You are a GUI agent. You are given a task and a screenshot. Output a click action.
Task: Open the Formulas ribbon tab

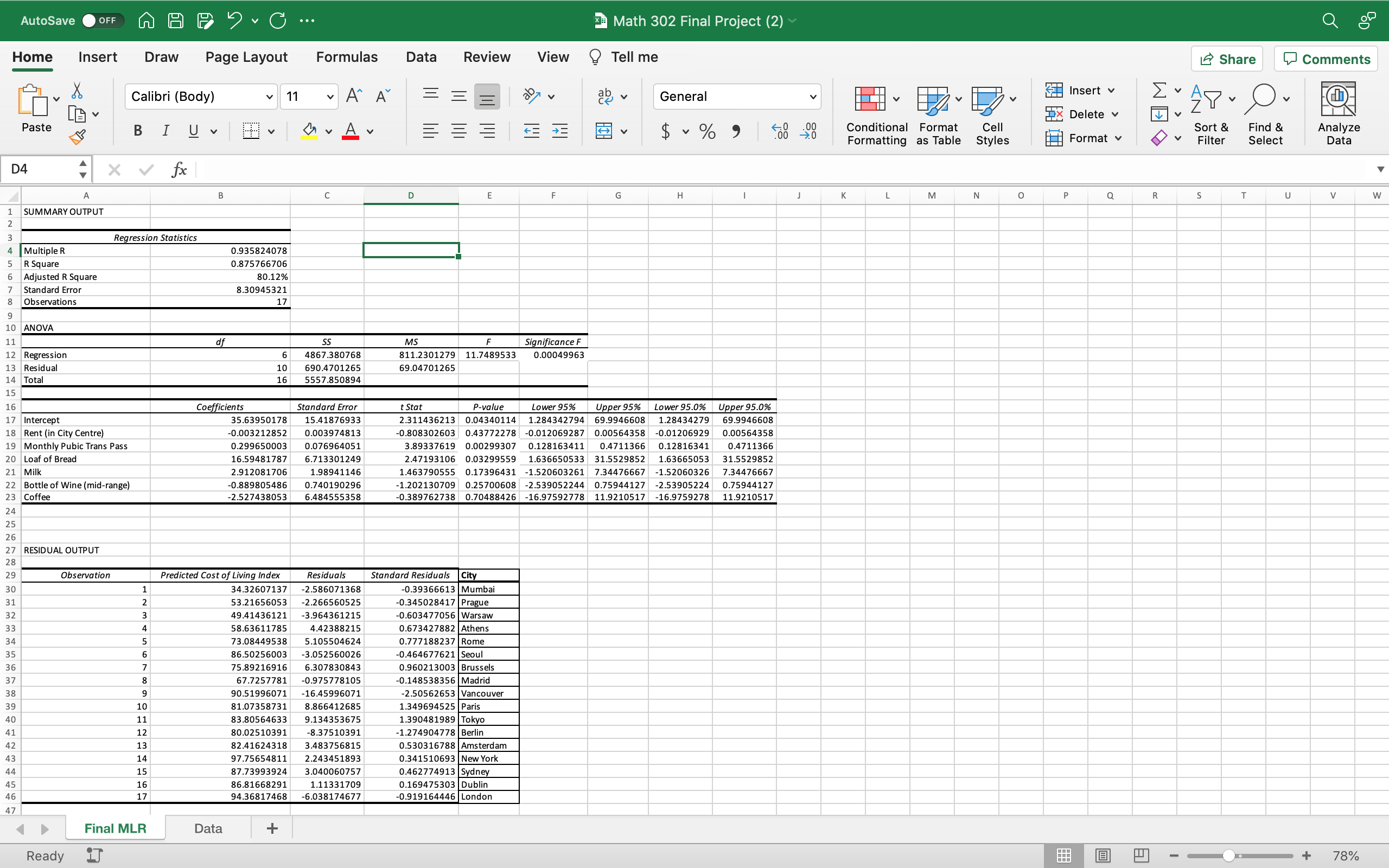(x=347, y=57)
